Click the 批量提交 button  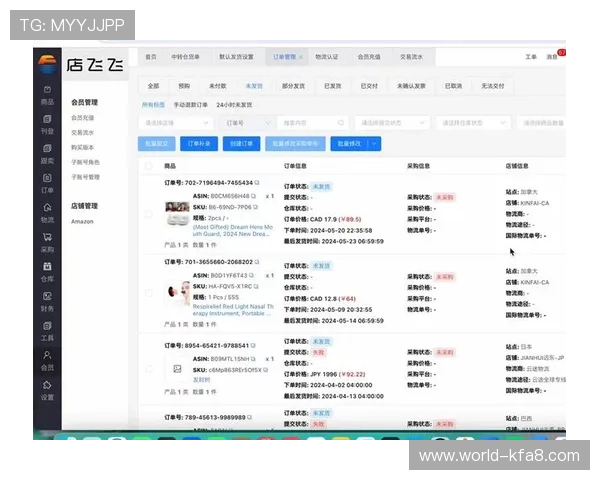tap(157, 144)
